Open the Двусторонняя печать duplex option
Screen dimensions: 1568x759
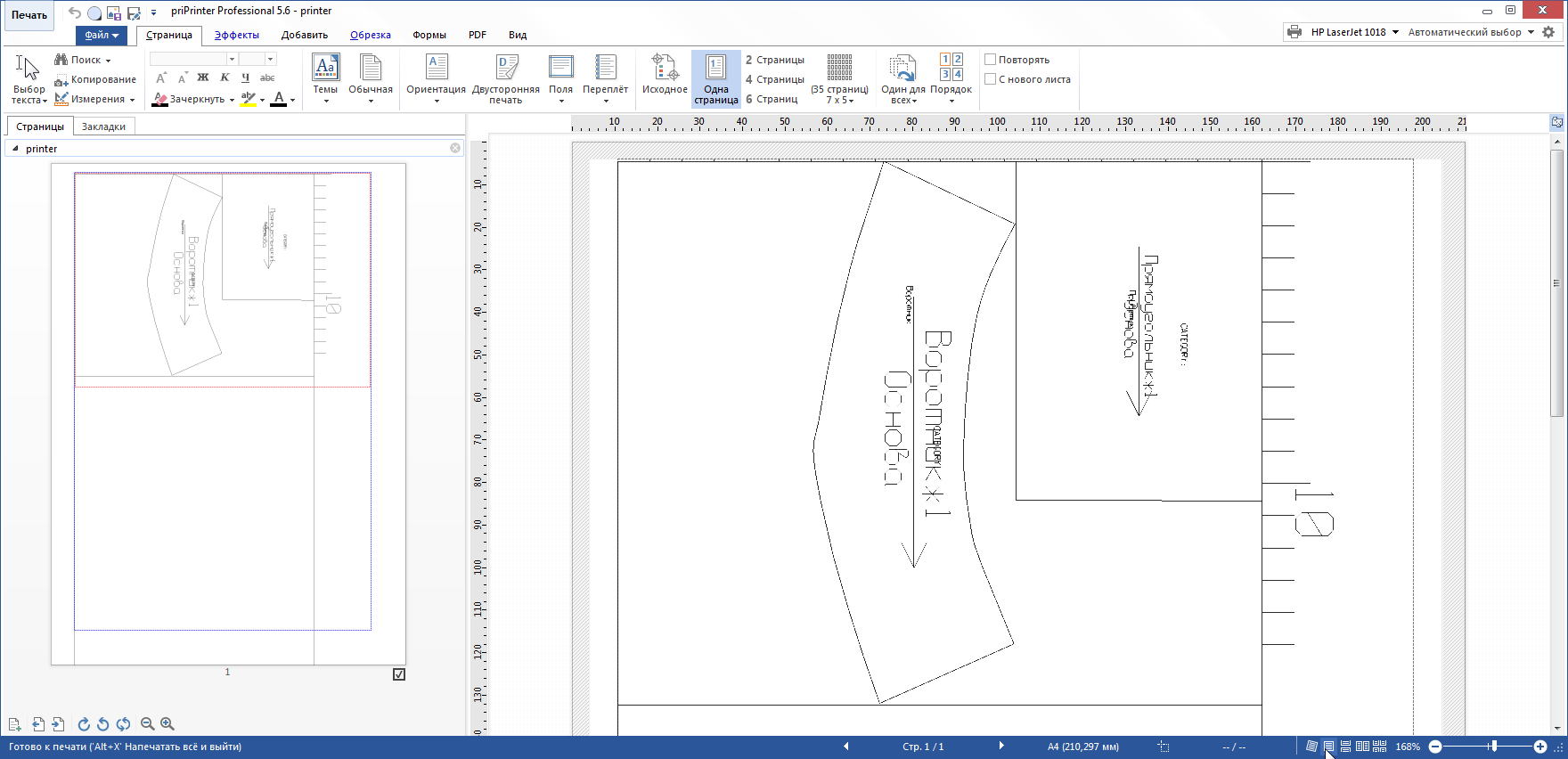click(505, 69)
